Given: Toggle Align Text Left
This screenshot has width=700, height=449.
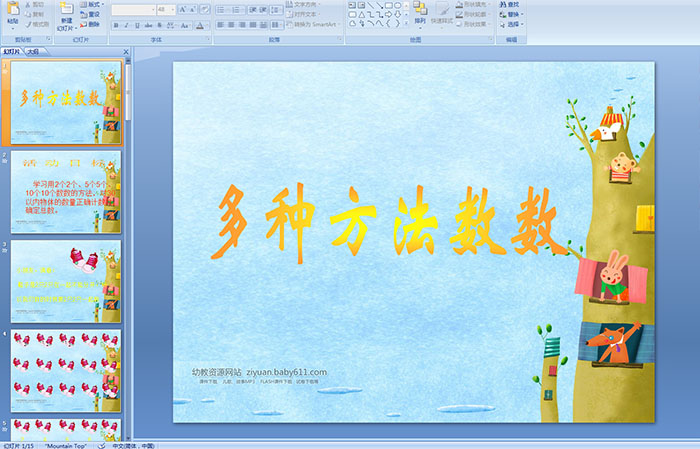Looking at the screenshot, I should (221, 25).
